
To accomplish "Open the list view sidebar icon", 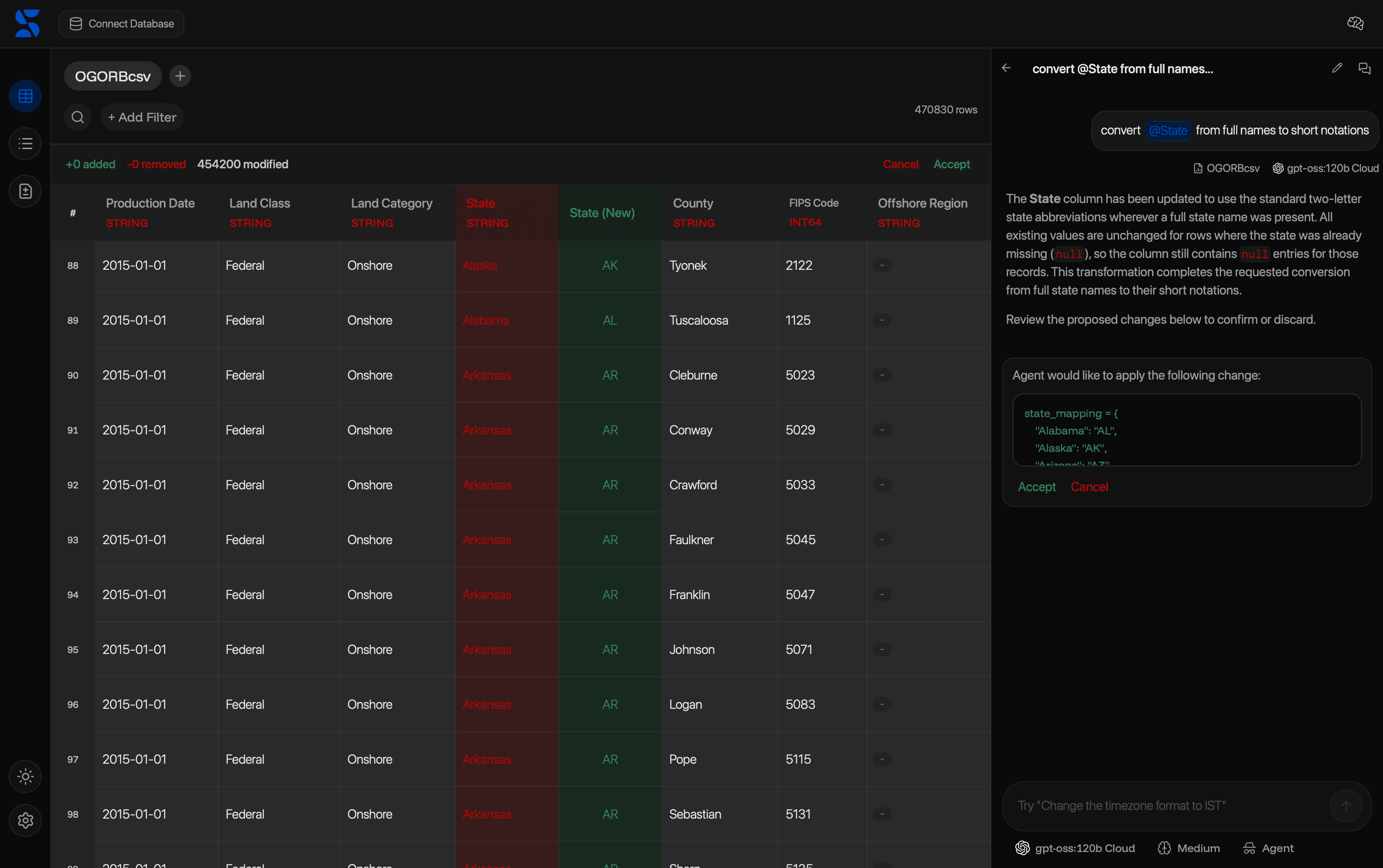I will (25, 144).
